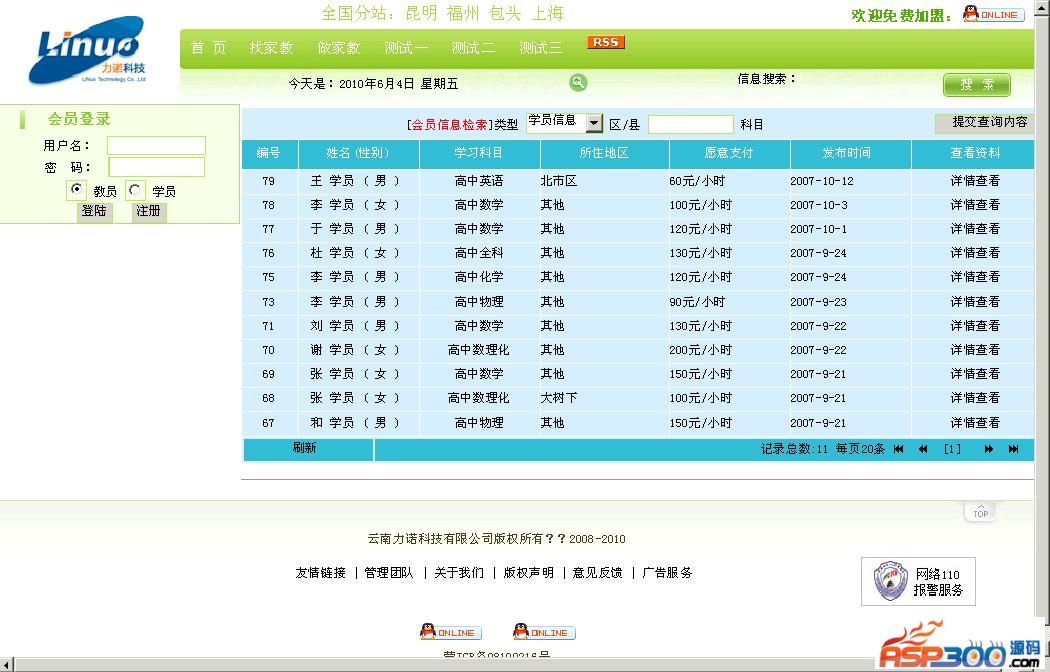The image size is (1050, 672).
Task: Open the 首页 navigation item
Action: 208,48
